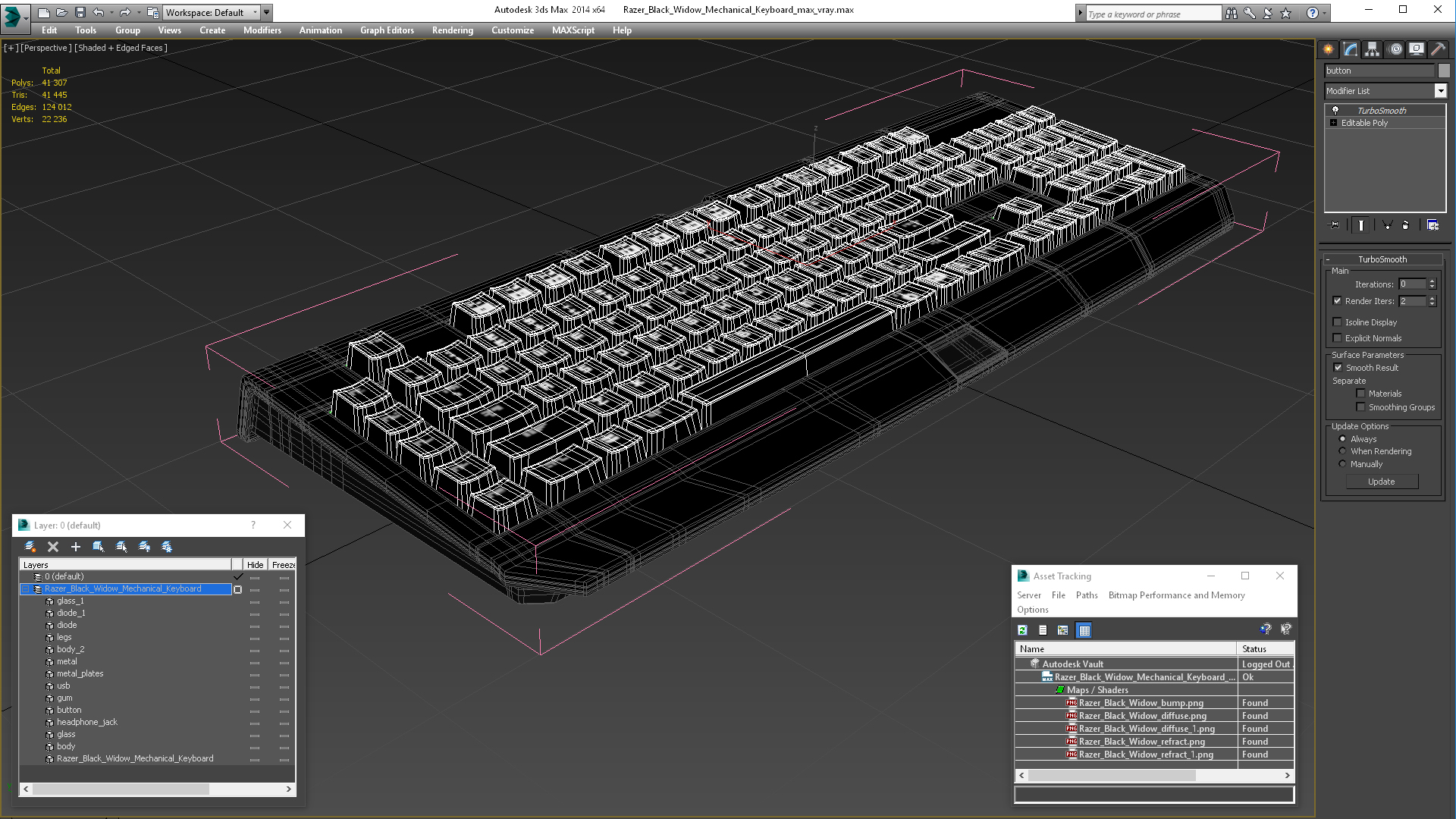Collapse Razer_Black_Widow_Mechanical_Keyboard layer tree
This screenshot has height=819, width=1456.
(x=25, y=589)
